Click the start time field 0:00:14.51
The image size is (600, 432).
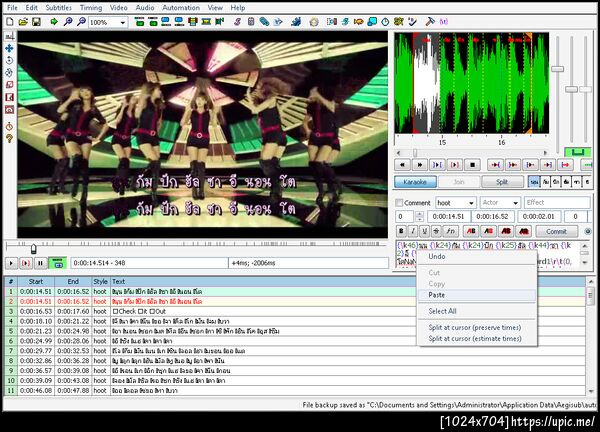(448, 217)
